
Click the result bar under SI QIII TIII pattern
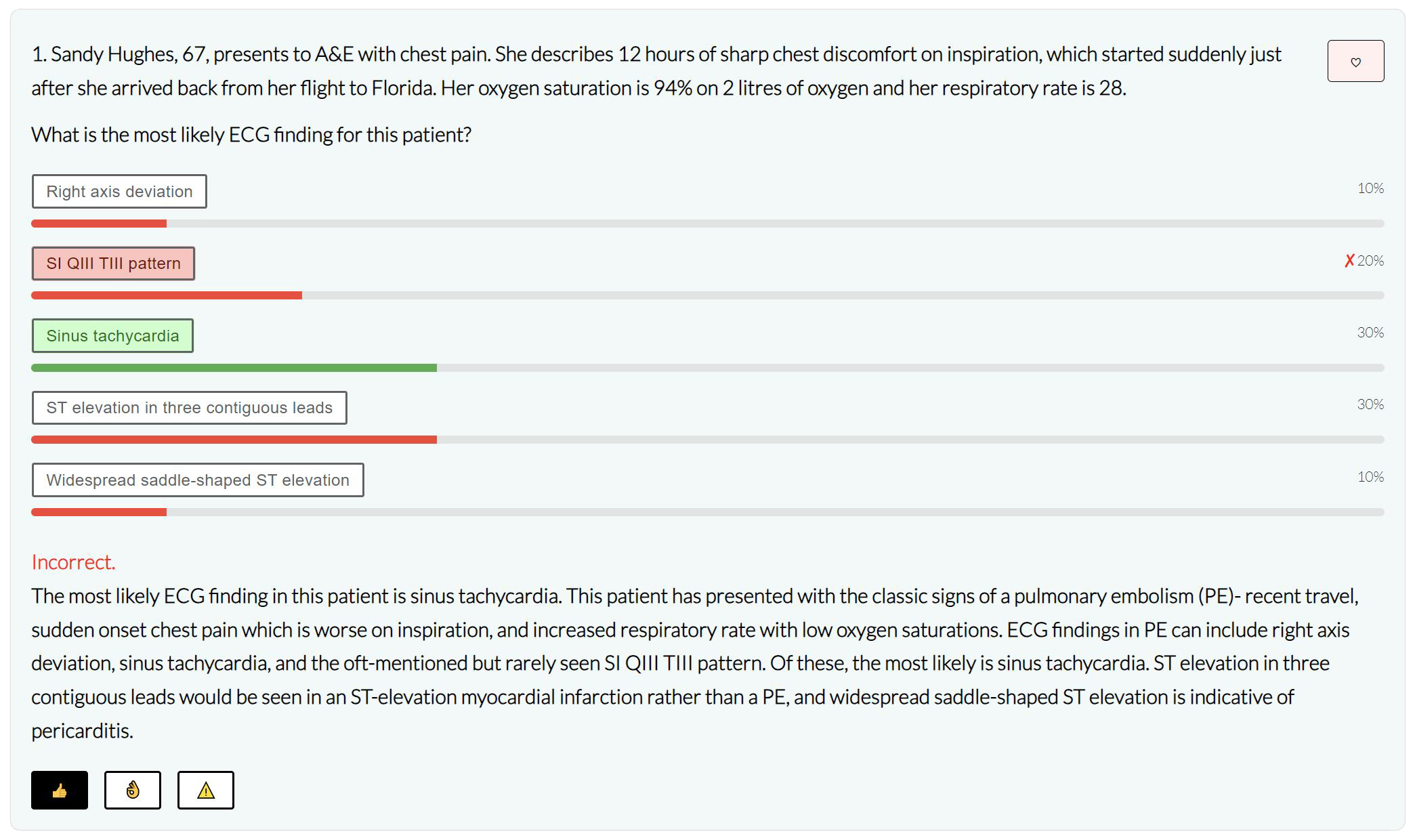(167, 295)
